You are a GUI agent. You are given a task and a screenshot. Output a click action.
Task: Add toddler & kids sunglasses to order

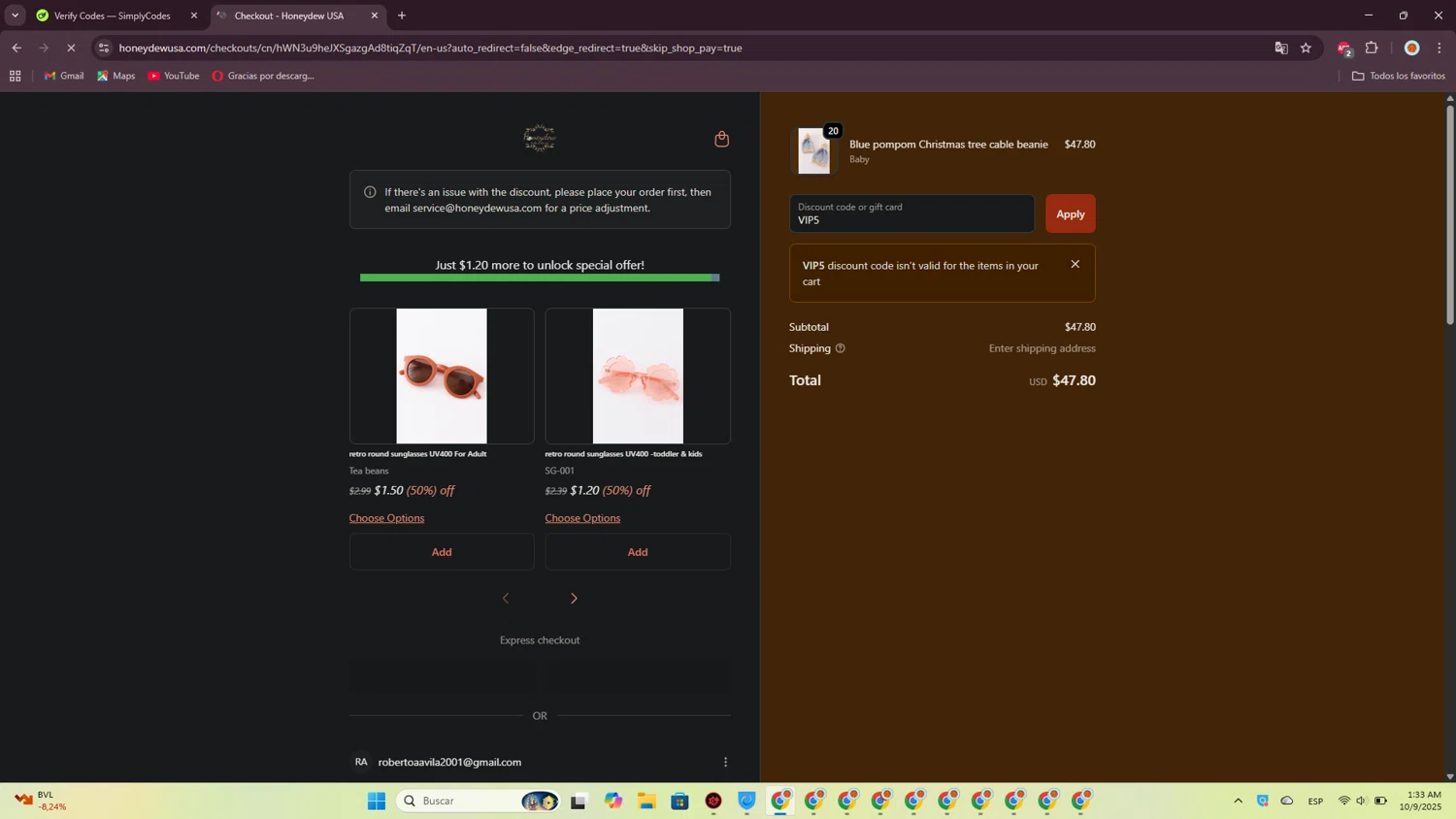pyautogui.click(x=638, y=551)
